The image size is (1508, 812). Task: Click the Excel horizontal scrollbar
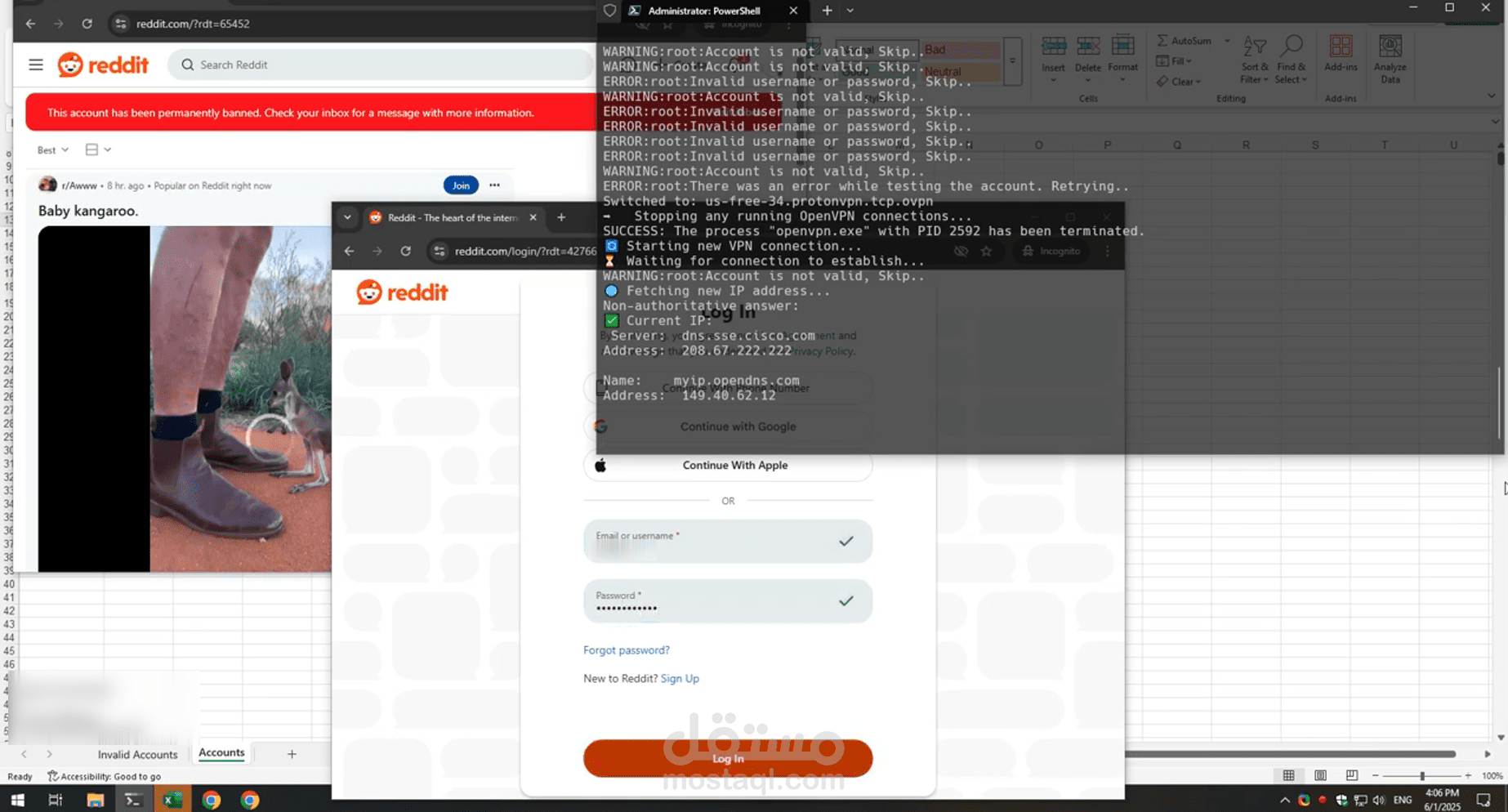coord(1291,754)
